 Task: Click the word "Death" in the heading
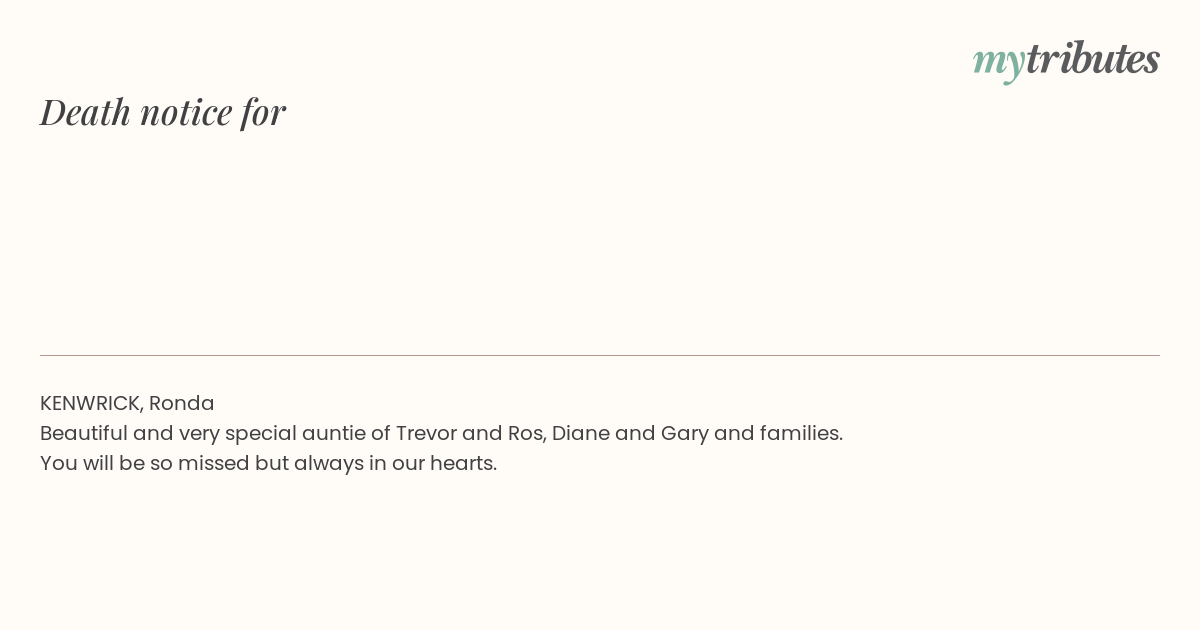point(86,112)
